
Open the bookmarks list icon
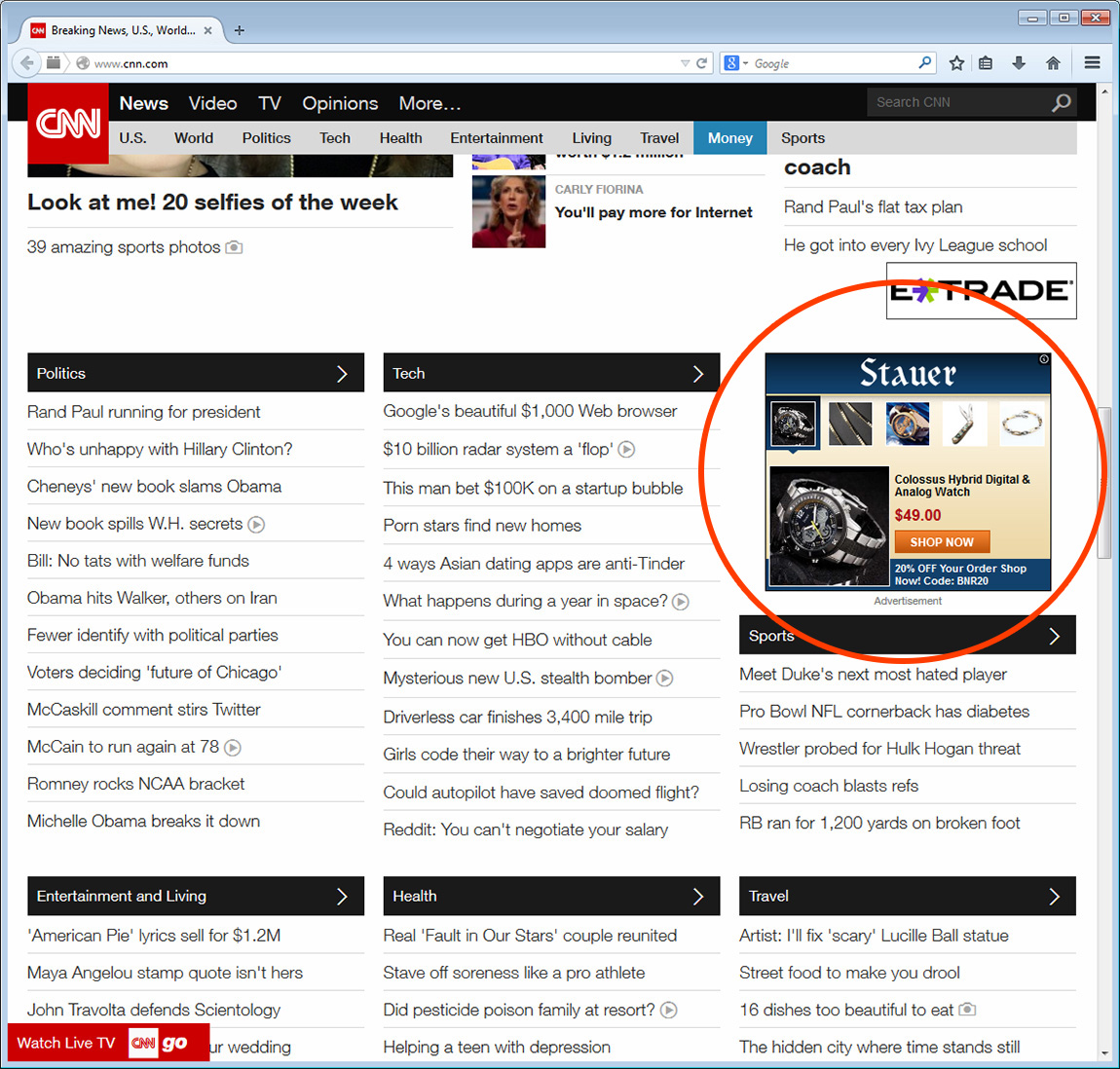pos(986,63)
